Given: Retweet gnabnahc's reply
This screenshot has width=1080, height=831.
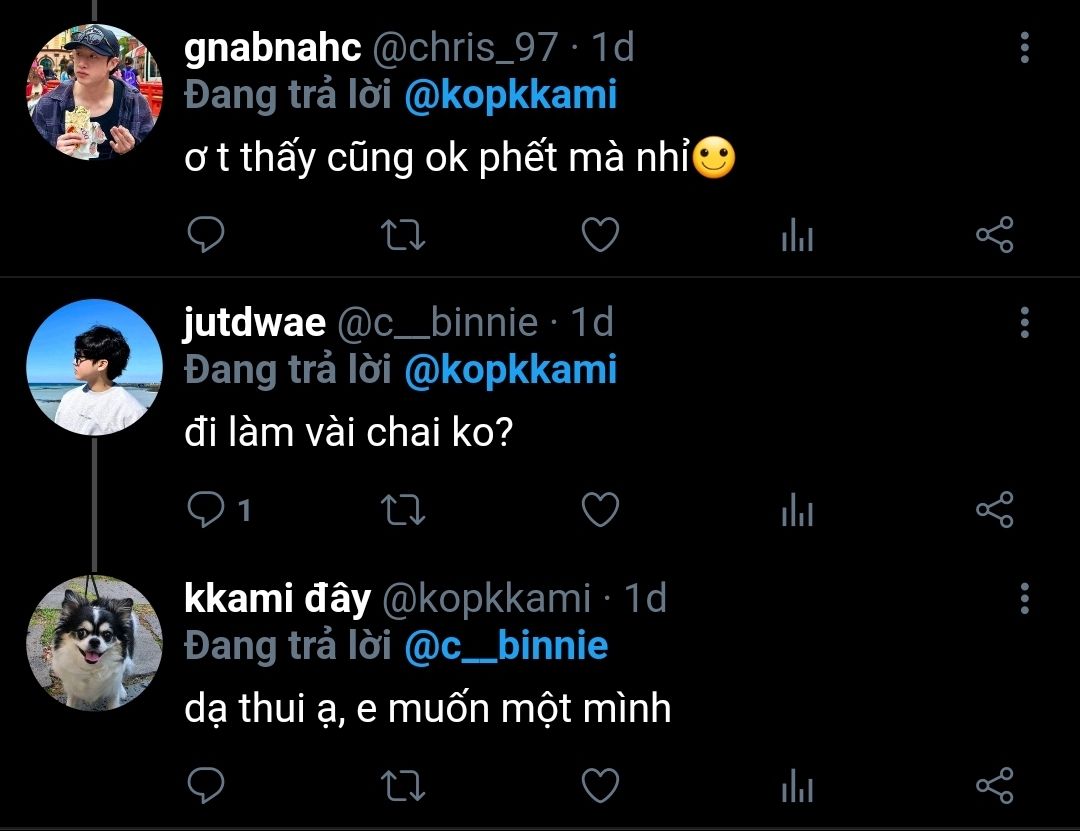Looking at the screenshot, I should click(405, 236).
